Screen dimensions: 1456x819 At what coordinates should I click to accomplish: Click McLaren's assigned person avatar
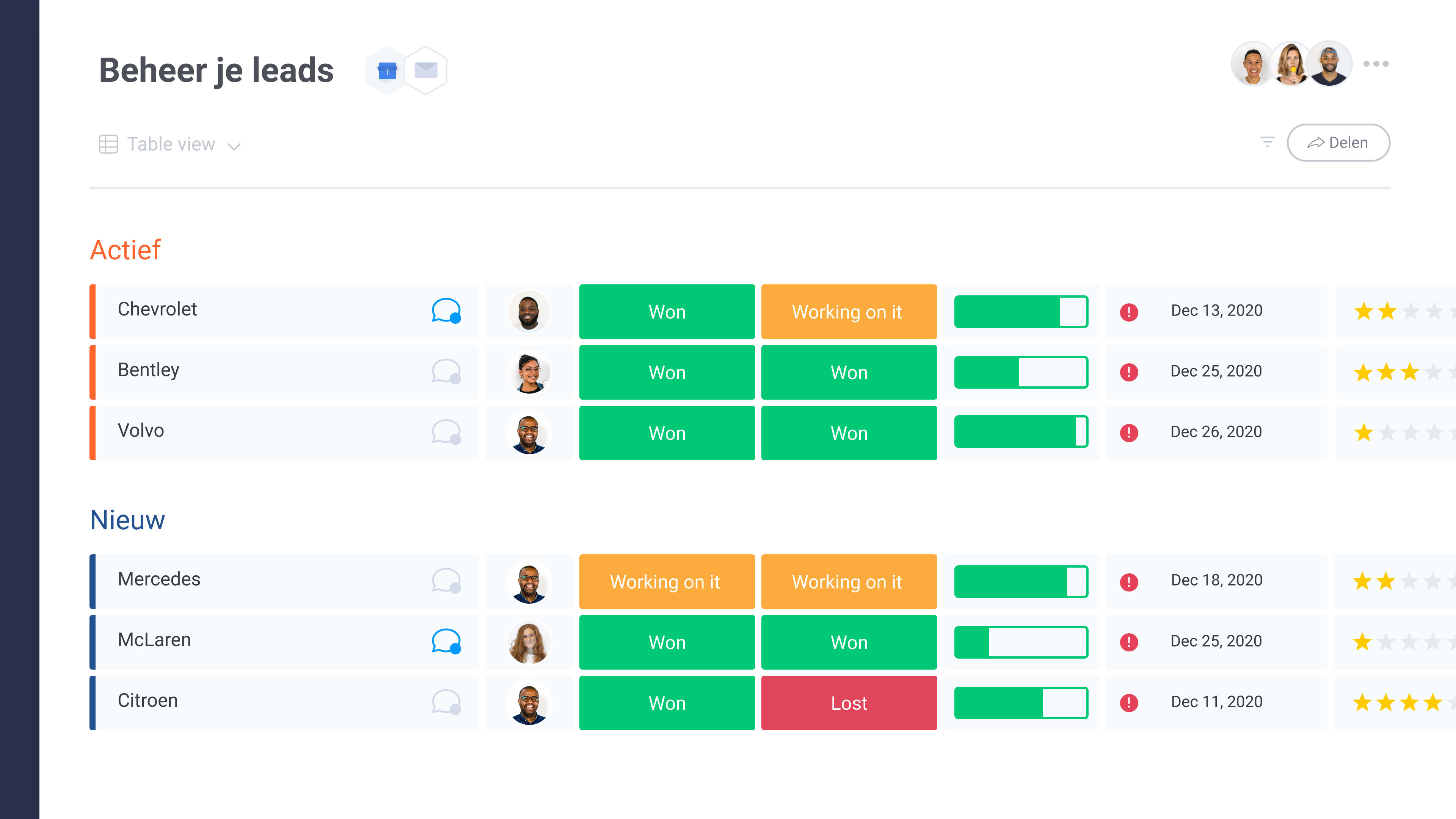click(x=529, y=642)
